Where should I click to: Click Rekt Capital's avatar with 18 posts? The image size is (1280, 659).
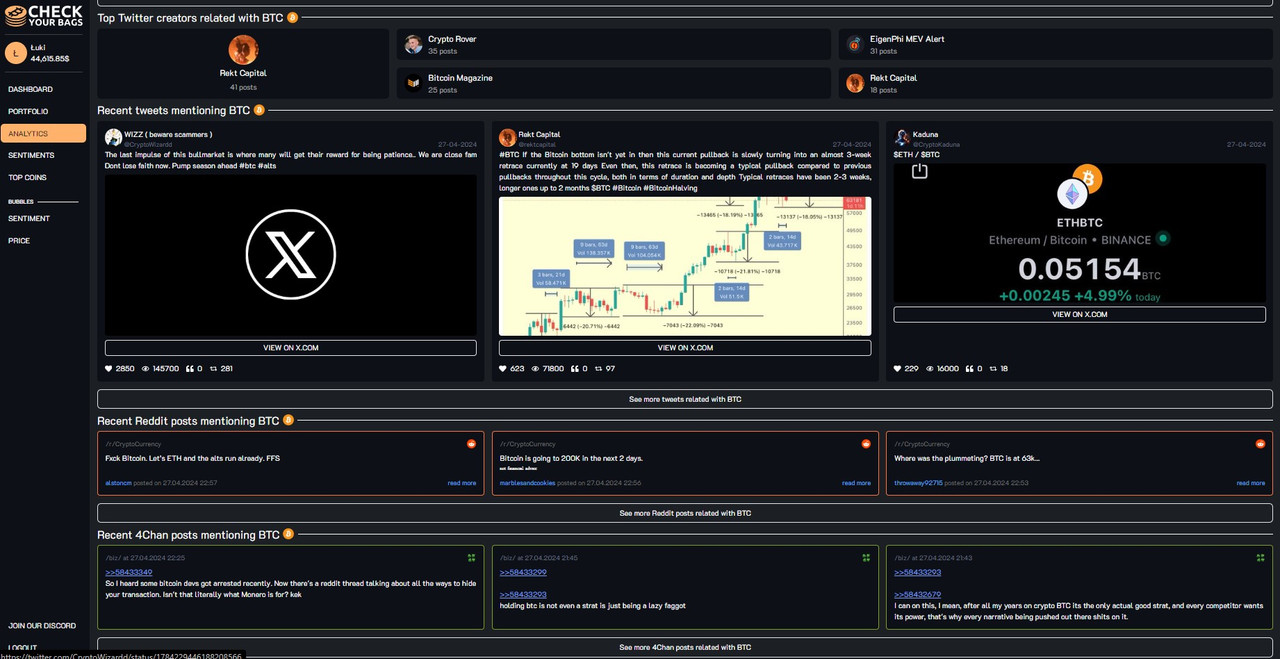coord(855,83)
